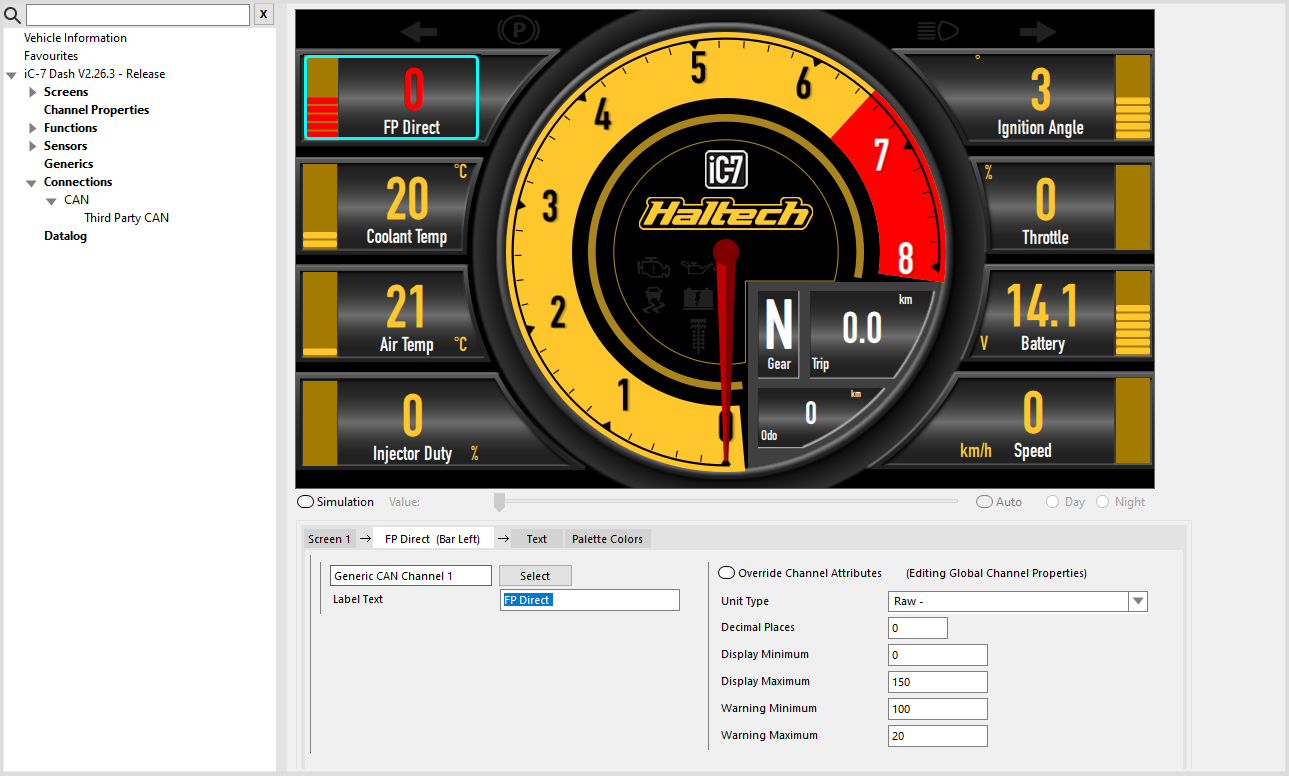The height and width of the screenshot is (776, 1289).
Task: Select the Gear indicator widget
Action: pos(778,335)
